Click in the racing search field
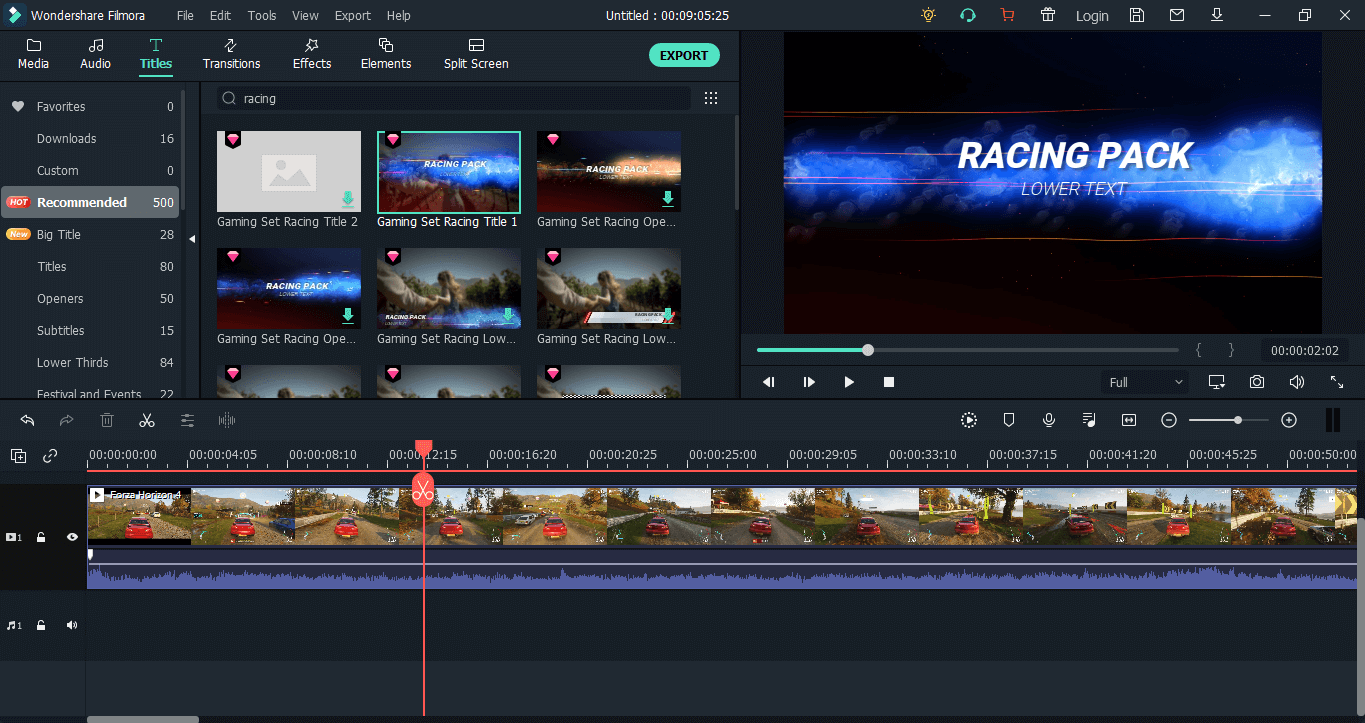The width and height of the screenshot is (1365, 723). 453,98
